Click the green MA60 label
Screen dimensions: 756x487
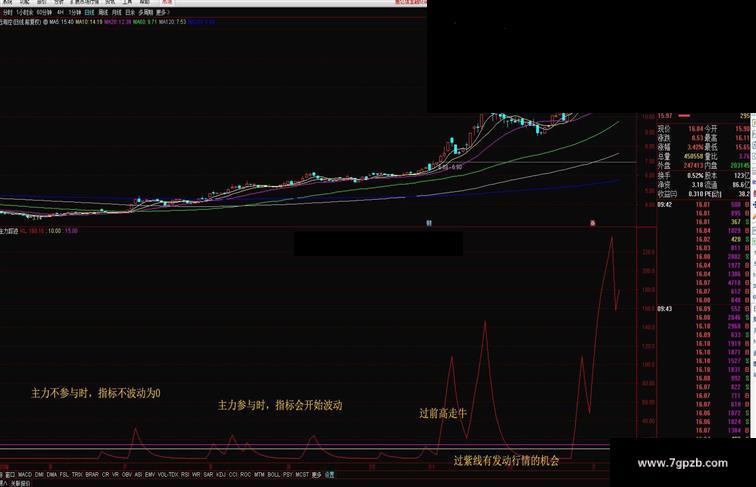coord(146,22)
